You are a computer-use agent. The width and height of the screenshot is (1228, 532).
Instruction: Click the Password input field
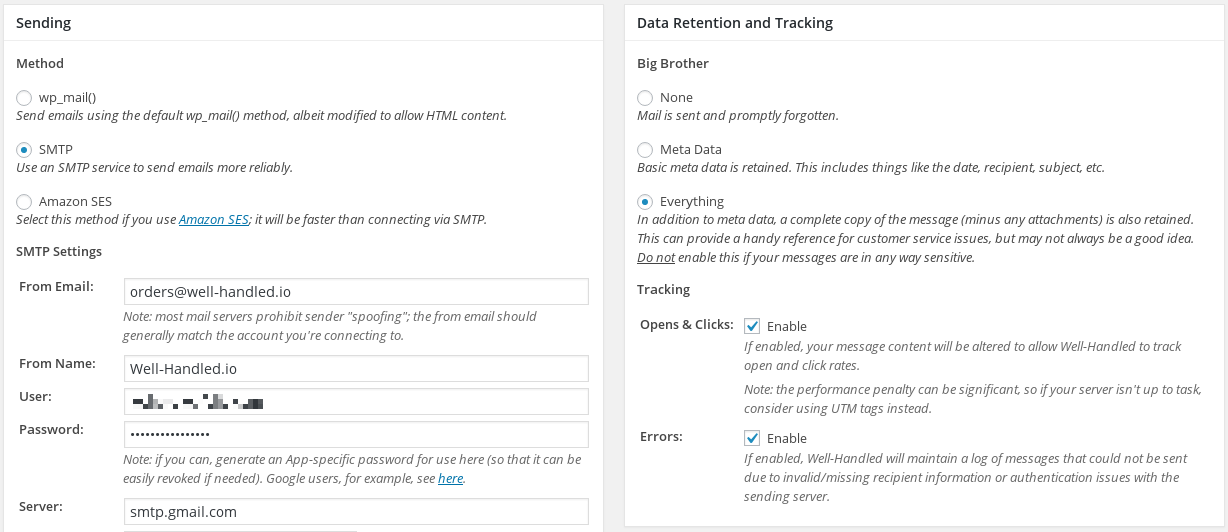click(356, 434)
